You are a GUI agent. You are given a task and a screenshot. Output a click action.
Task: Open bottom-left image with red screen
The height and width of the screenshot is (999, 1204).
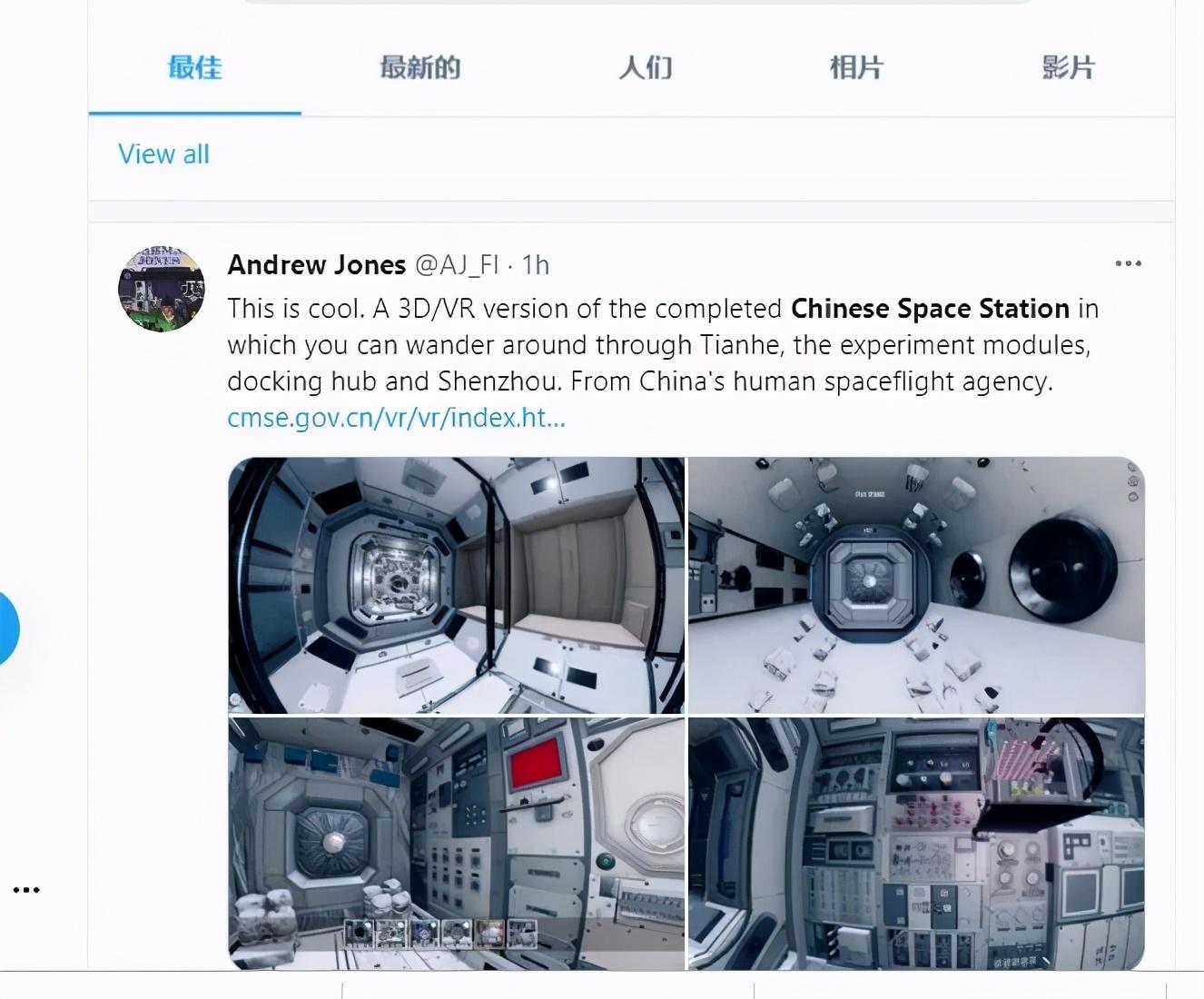coord(456,844)
